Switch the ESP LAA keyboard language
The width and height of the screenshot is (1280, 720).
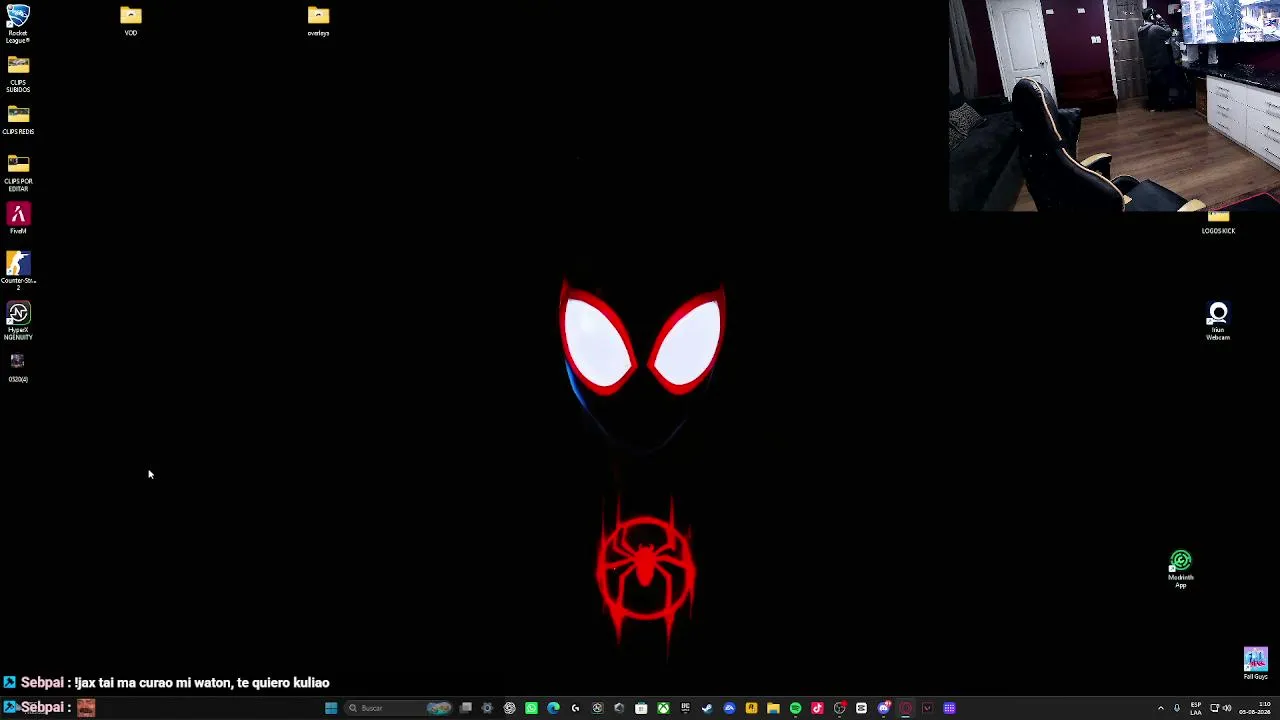click(1196, 708)
